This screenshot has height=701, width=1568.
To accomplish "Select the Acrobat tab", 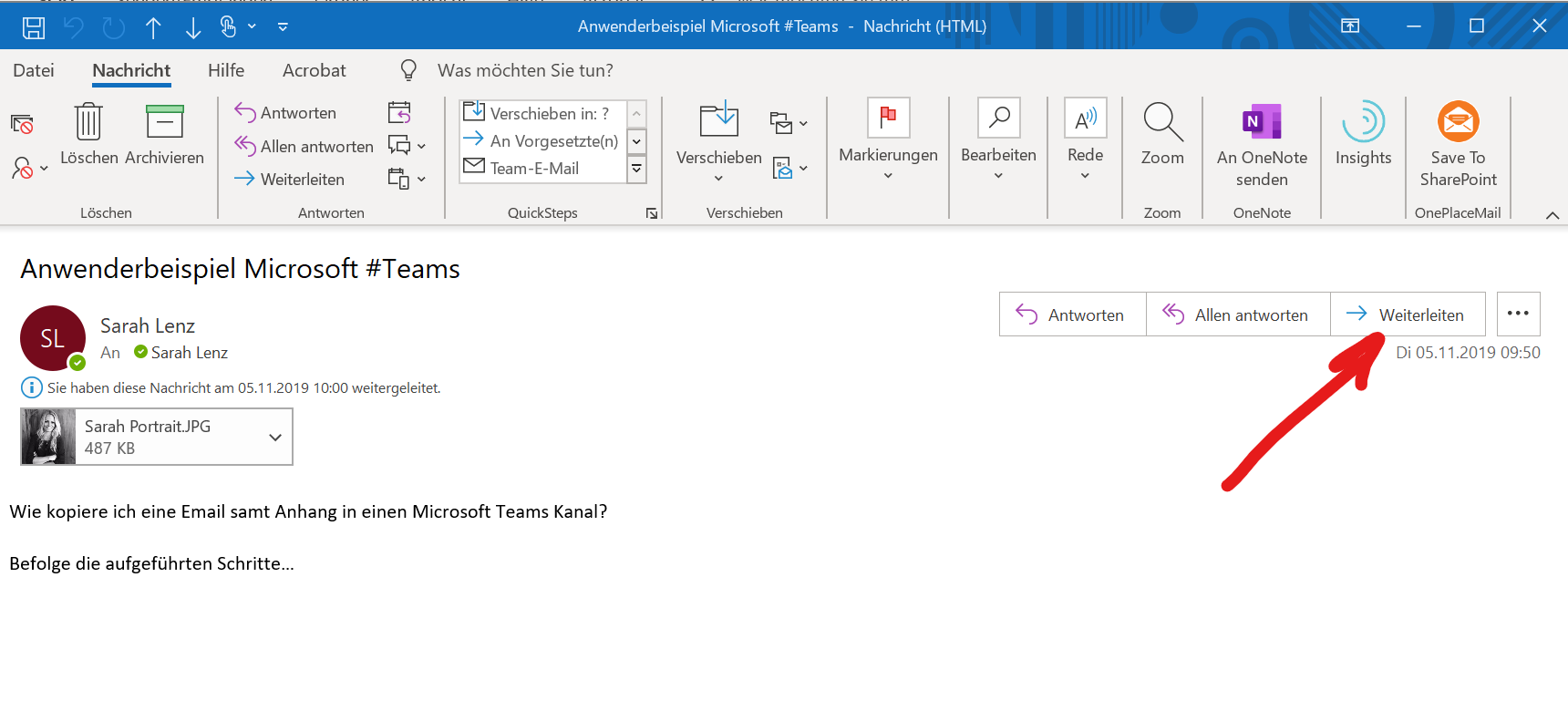I will [315, 70].
